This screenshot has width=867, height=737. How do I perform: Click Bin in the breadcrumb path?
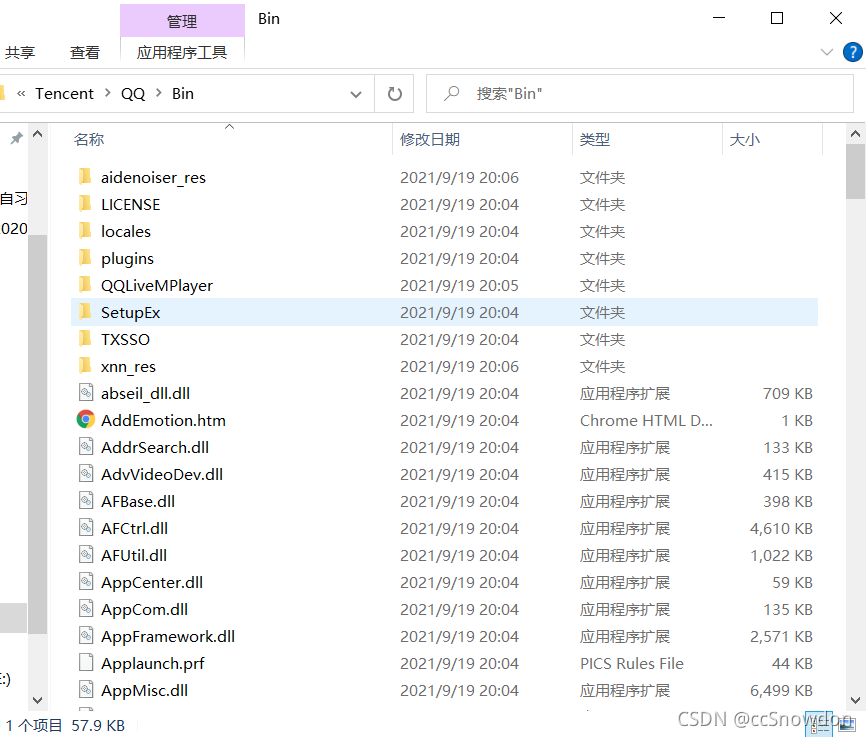tap(182, 93)
